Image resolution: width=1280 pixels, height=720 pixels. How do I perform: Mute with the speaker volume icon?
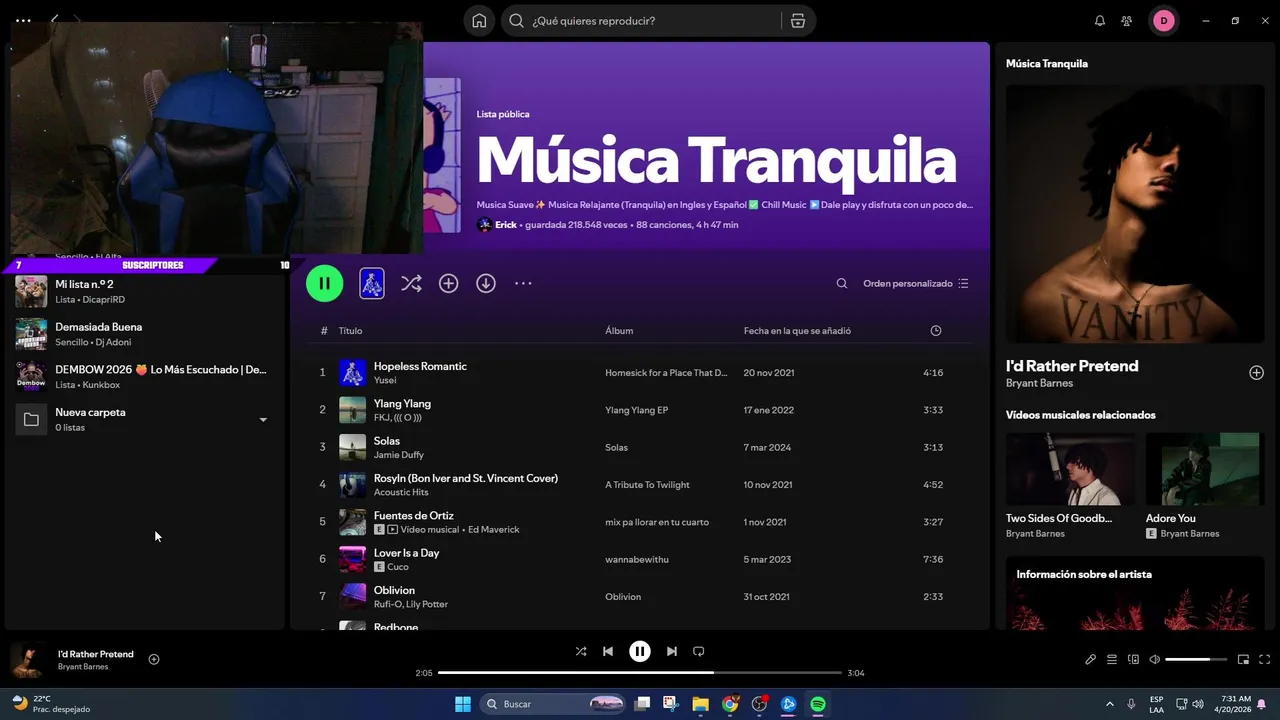point(1154,659)
